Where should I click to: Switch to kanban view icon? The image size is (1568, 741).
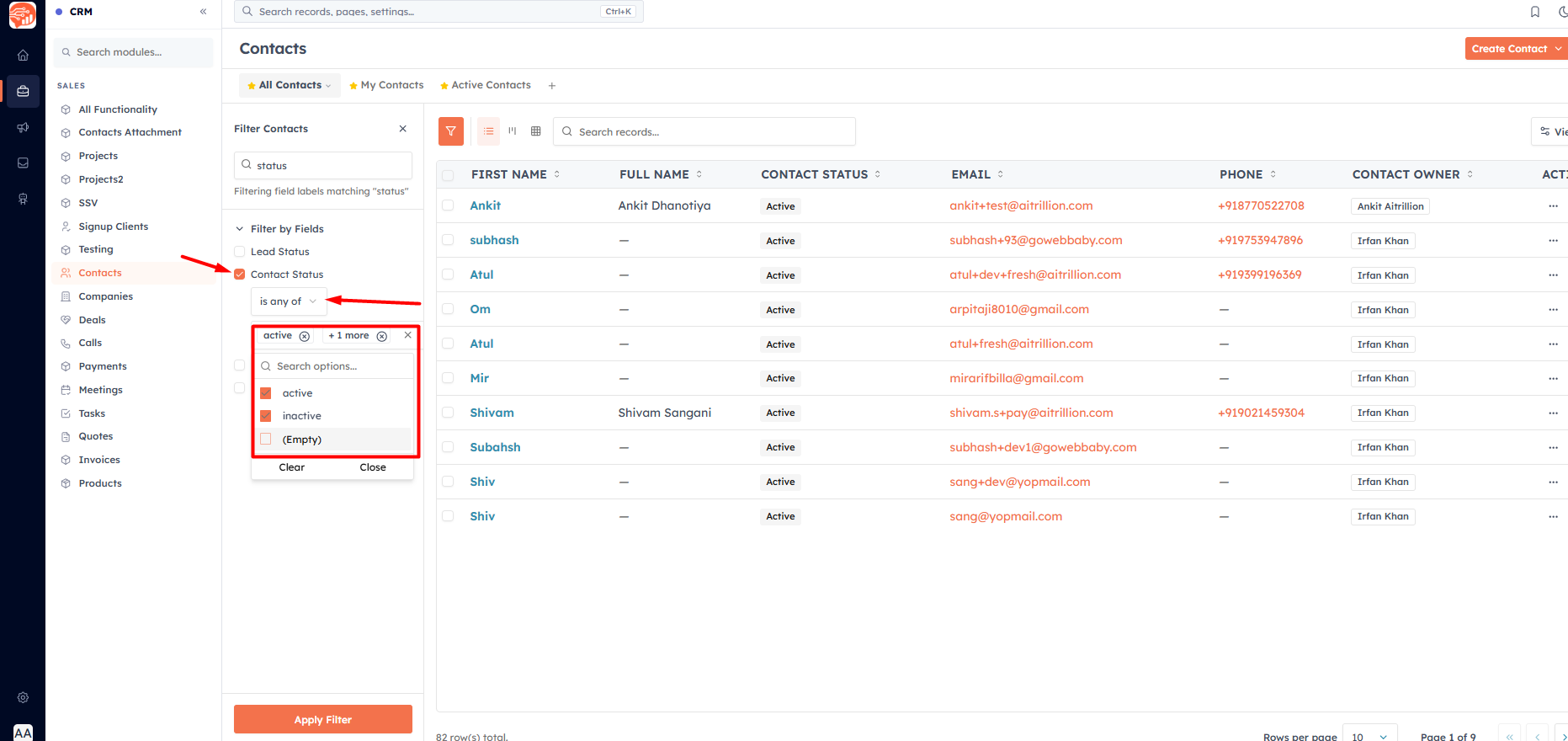pyautogui.click(x=512, y=131)
